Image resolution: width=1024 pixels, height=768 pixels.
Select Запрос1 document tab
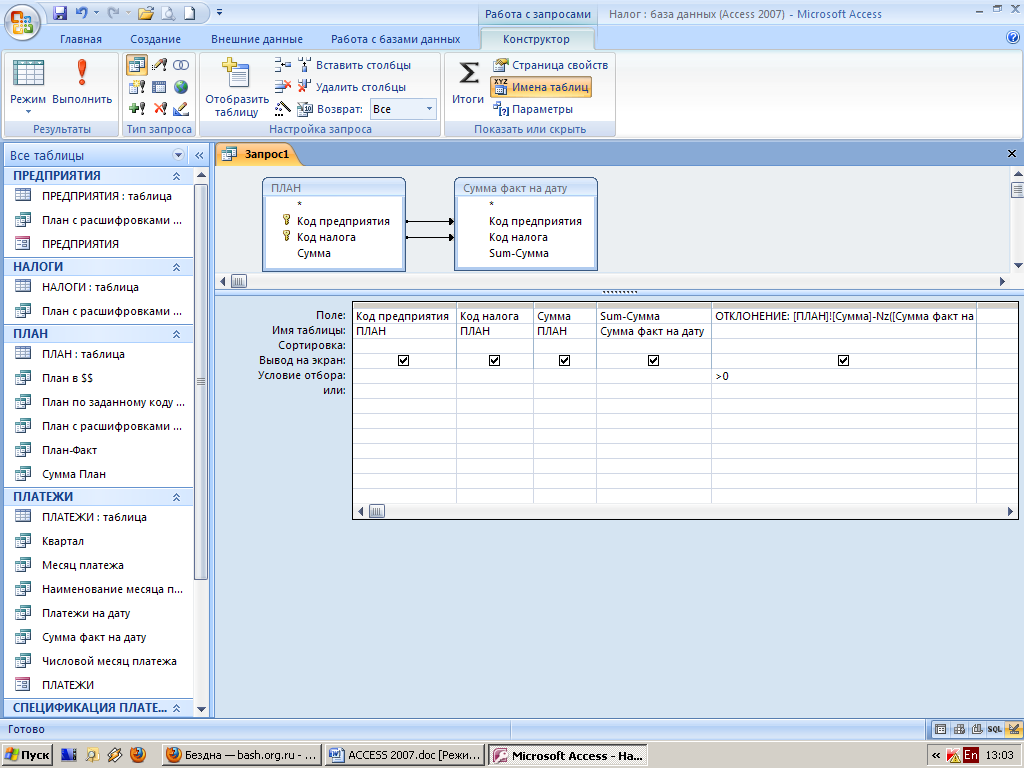click(257, 154)
